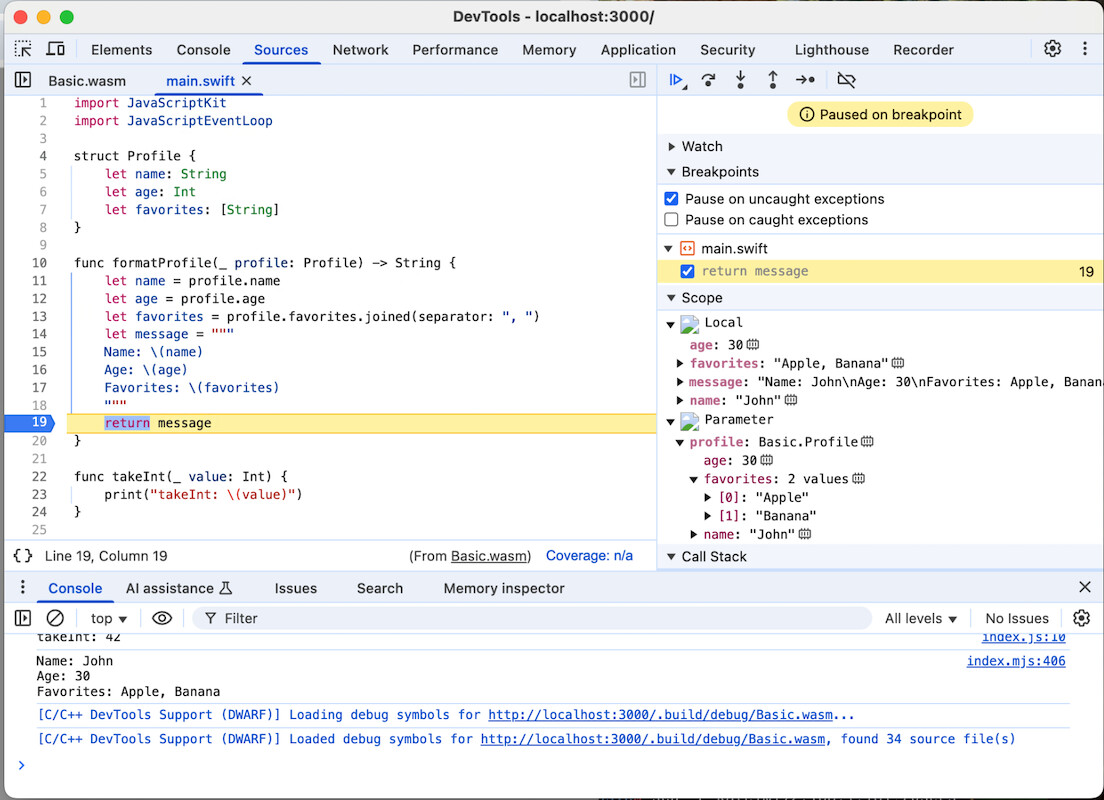Step into next function call
1104x800 pixels.
click(740, 80)
